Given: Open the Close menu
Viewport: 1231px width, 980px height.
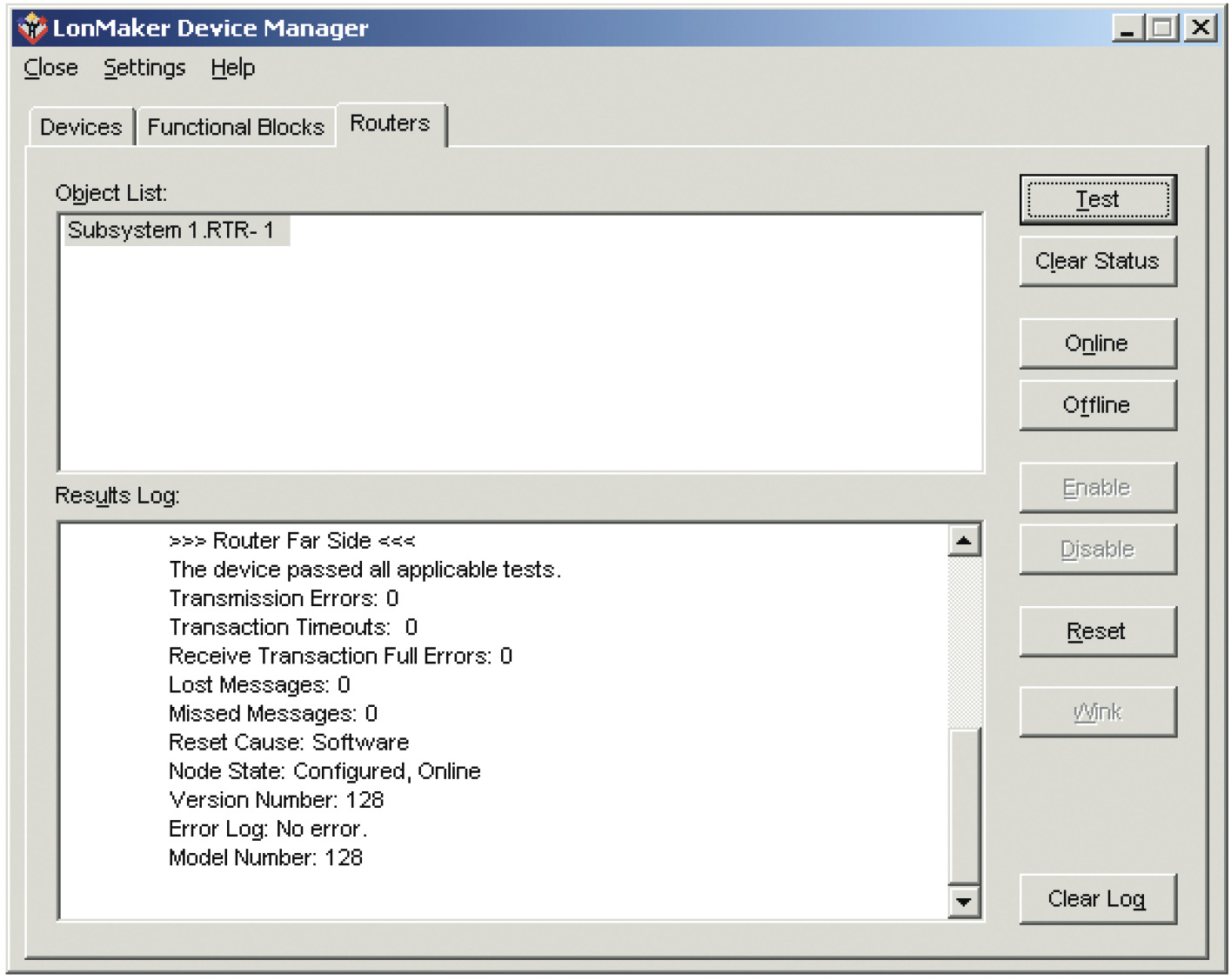Looking at the screenshot, I should (x=50, y=68).
